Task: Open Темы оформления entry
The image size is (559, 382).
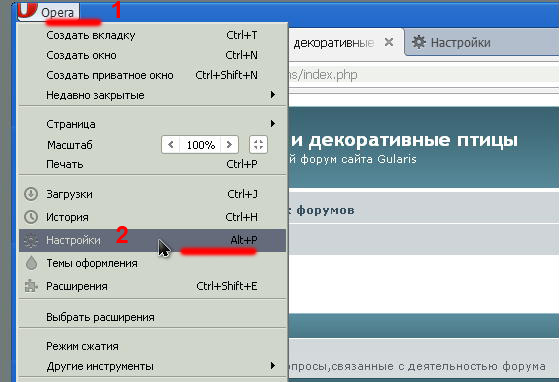Action: 153,263
